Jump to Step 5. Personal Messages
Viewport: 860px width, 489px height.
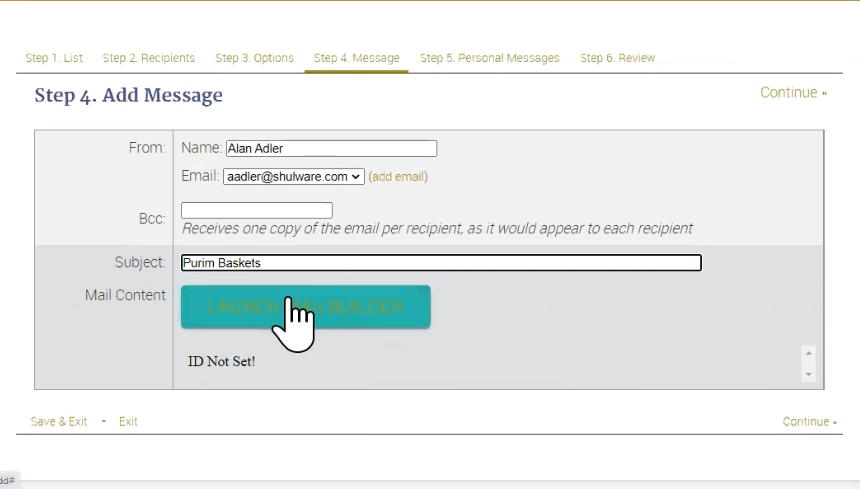[489, 58]
